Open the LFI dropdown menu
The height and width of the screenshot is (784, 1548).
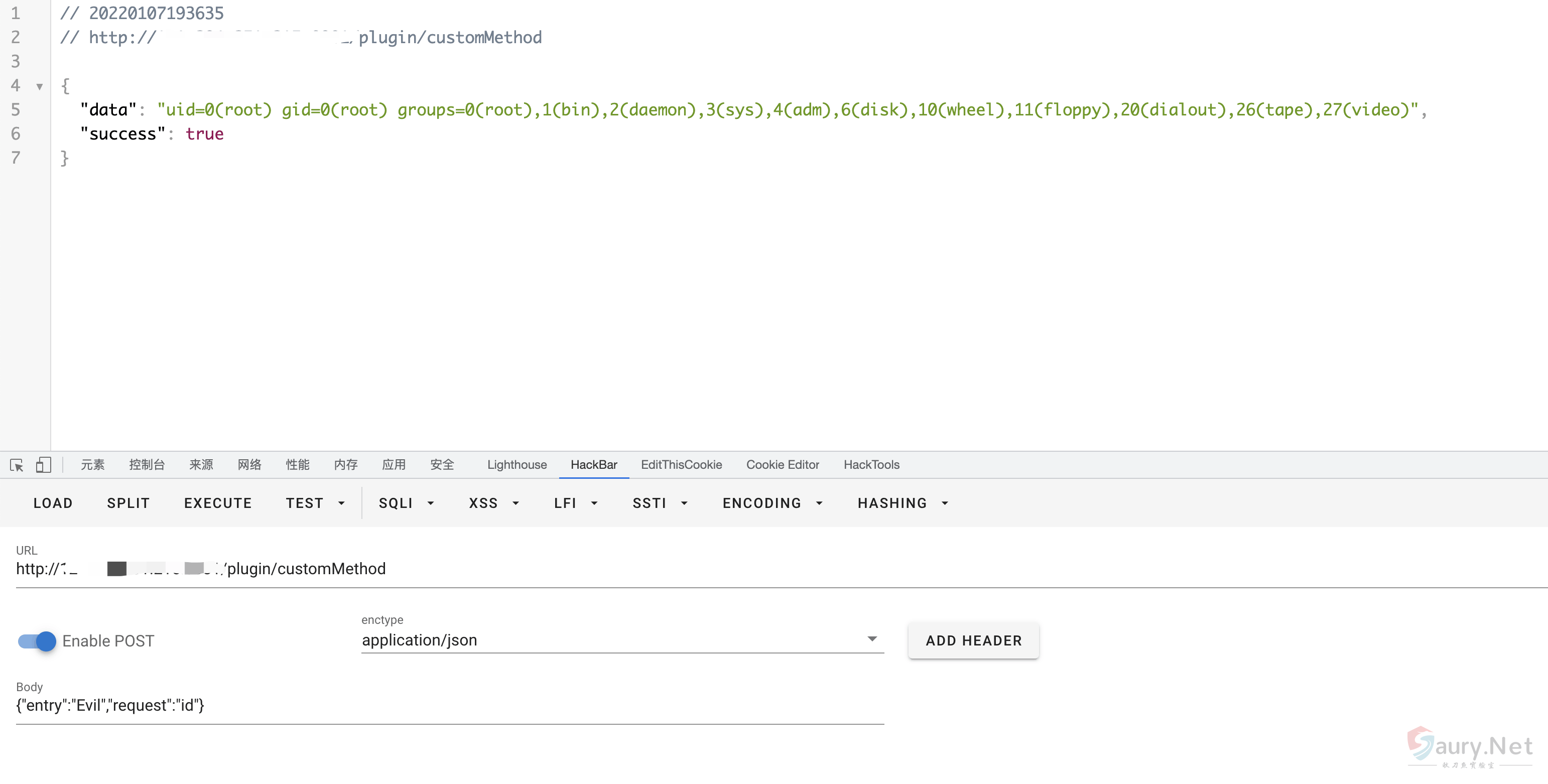(575, 503)
